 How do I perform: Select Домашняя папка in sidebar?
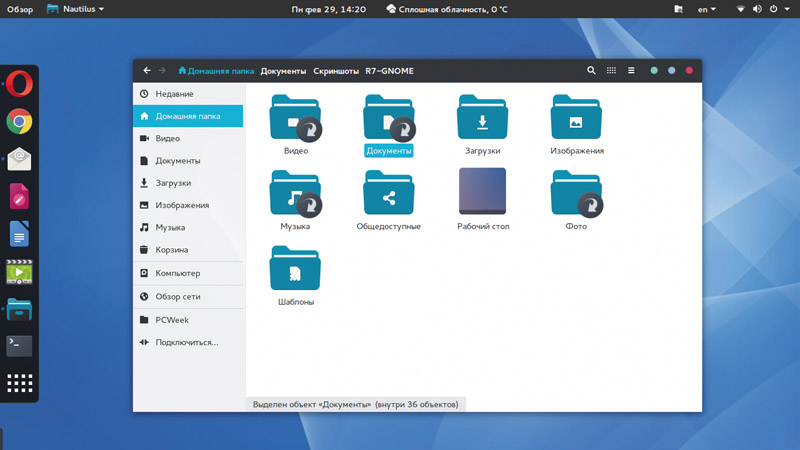(x=188, y=116)
